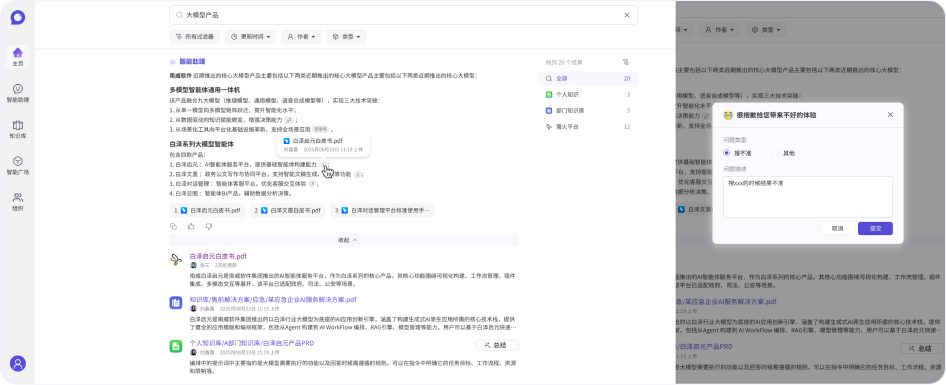Click the 总结 button in dimmed background
The height and width of the screenshot is (385, 946).
pyautogui.click(x=921, y=349)
